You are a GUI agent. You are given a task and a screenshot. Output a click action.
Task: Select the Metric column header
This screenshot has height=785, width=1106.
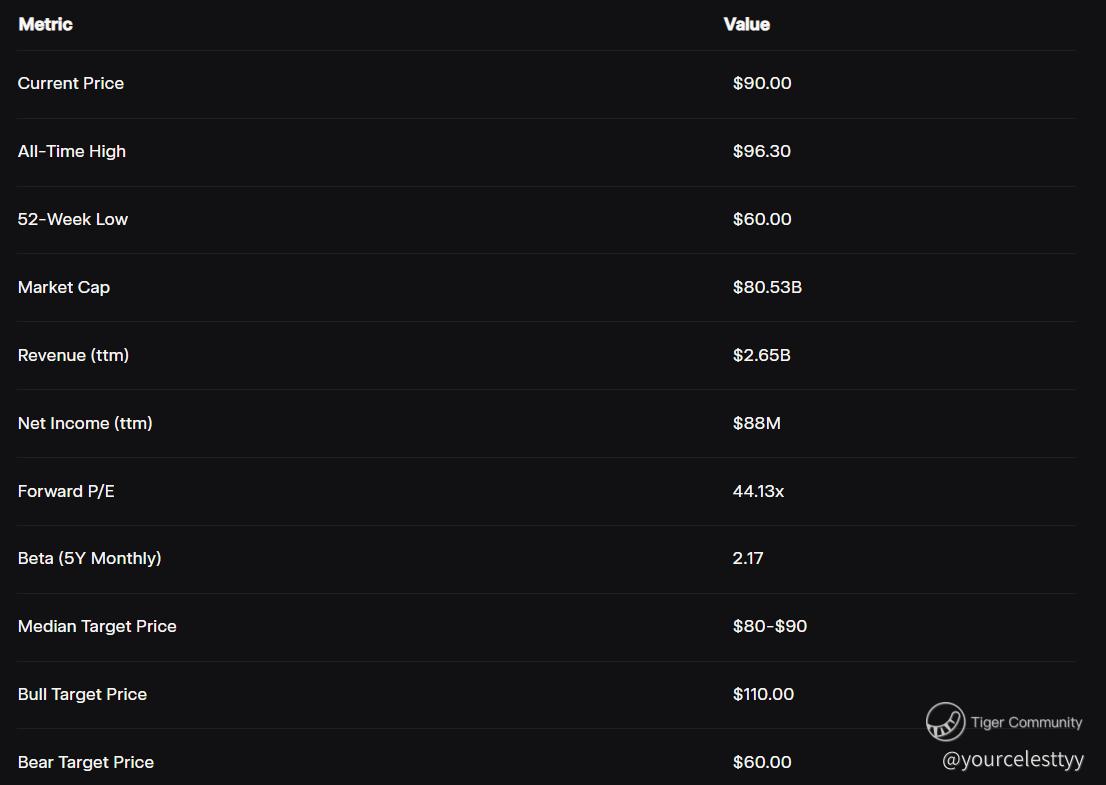click(45, 24)
